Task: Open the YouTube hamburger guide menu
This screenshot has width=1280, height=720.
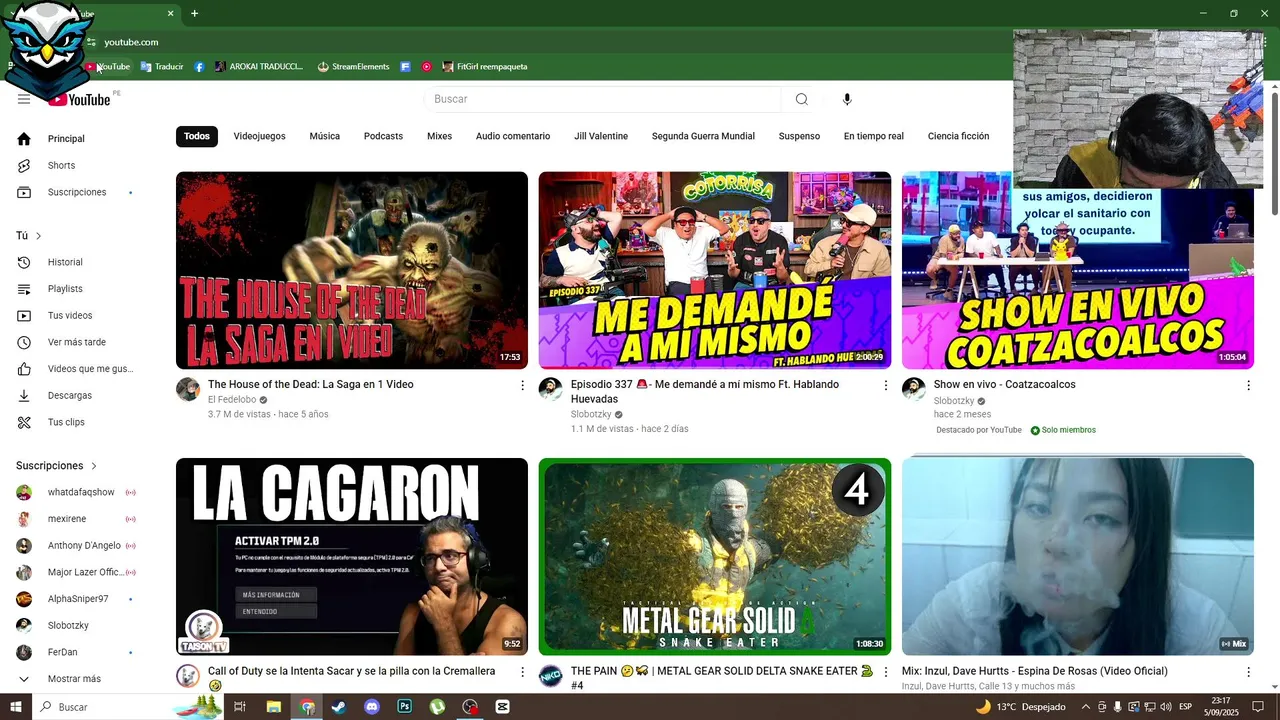Action: click(x=24, y=99)
